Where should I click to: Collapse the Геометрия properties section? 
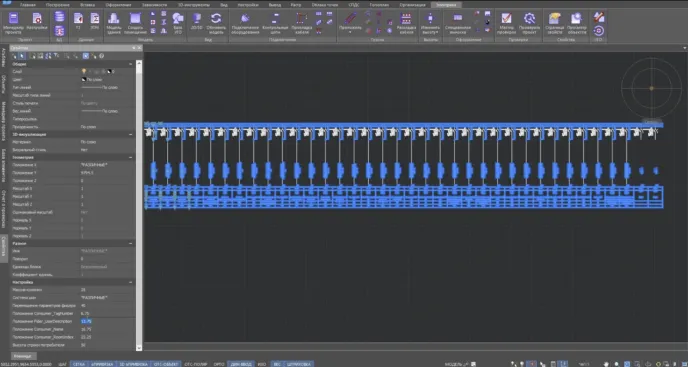coord(131,157)
